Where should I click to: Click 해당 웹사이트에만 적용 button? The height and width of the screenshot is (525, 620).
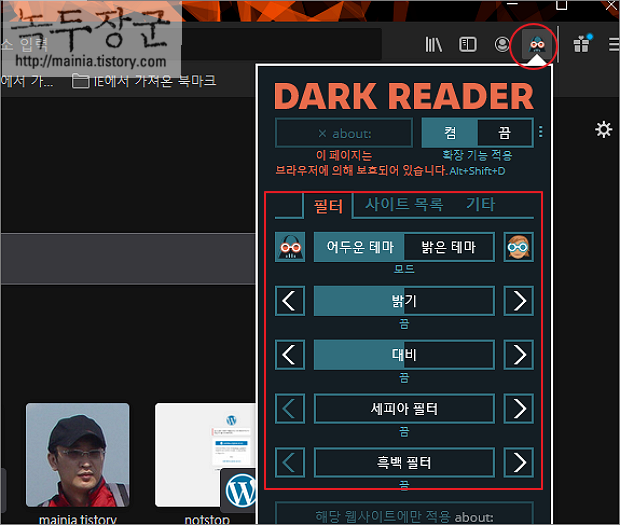click(x=404, y=514)
